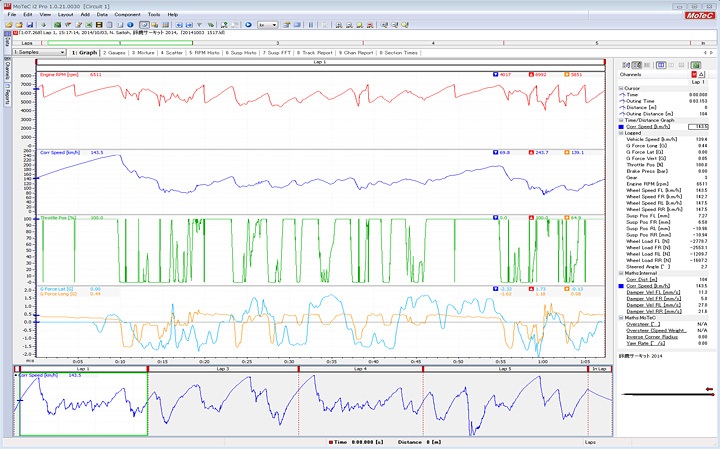Collapse the Cursor group in channels list

point(621,87)
